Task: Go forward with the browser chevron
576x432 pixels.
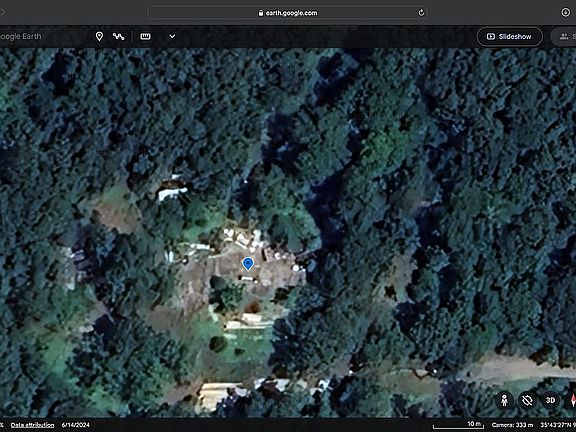Action: pos(3,12)
